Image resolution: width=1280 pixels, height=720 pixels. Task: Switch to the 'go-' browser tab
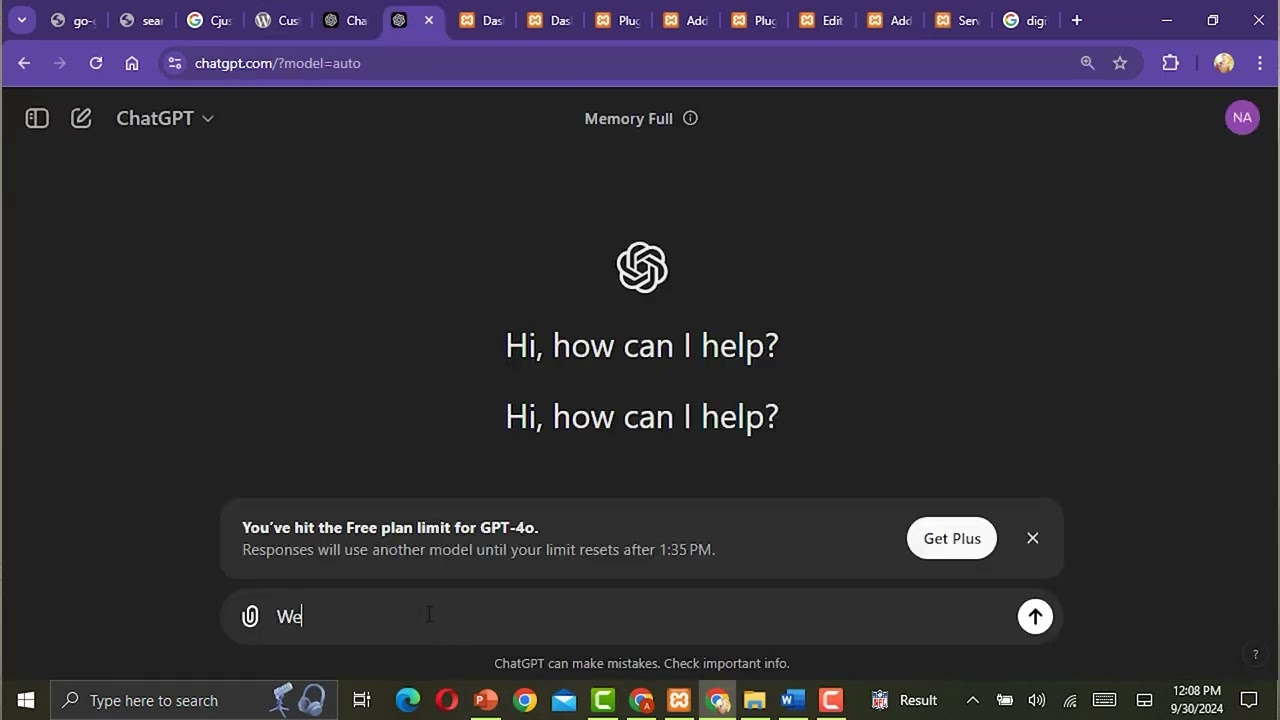pyautogui.click(x=72, y=20)
